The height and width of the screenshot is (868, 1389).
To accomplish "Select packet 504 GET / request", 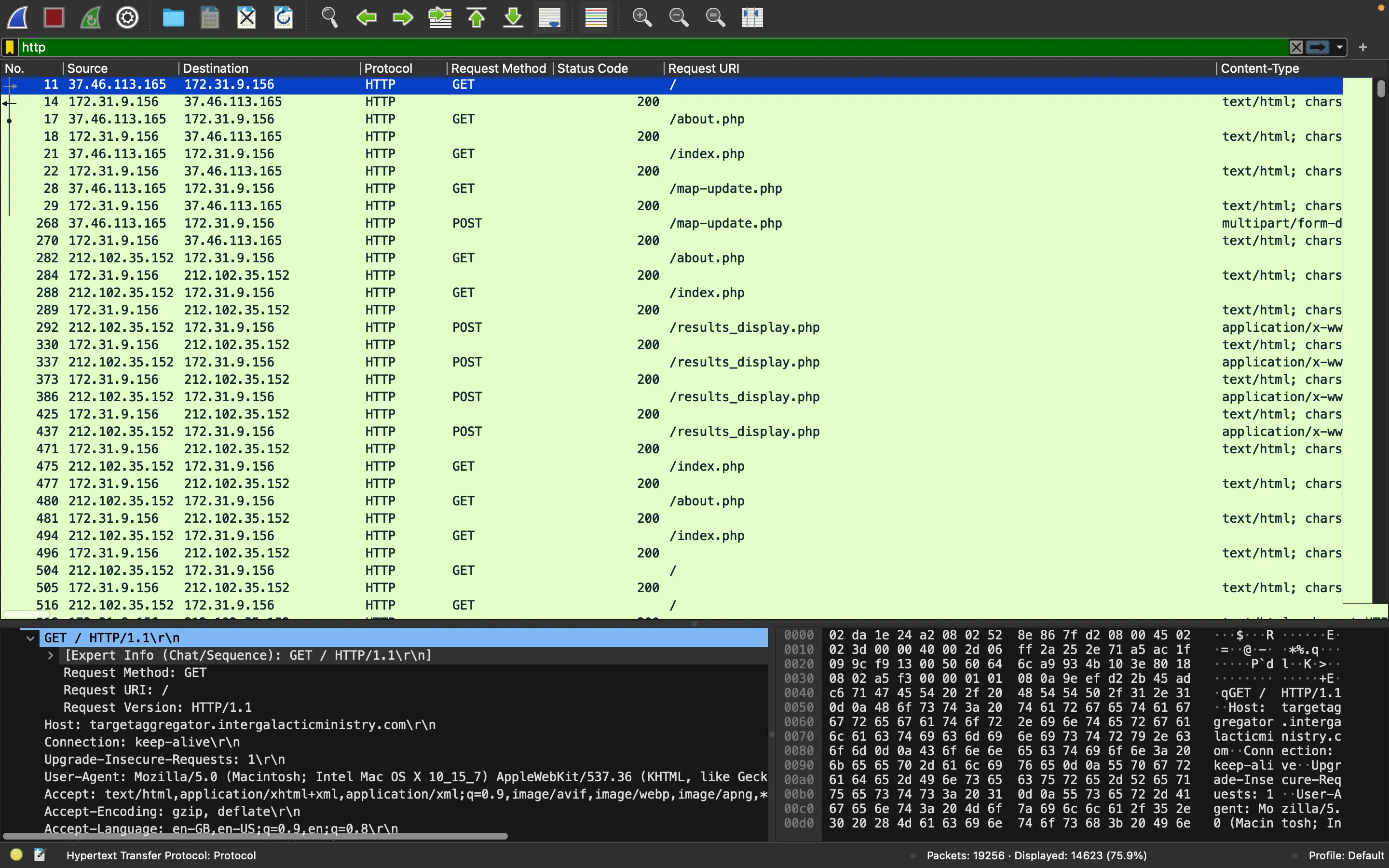I will [671, 570].
